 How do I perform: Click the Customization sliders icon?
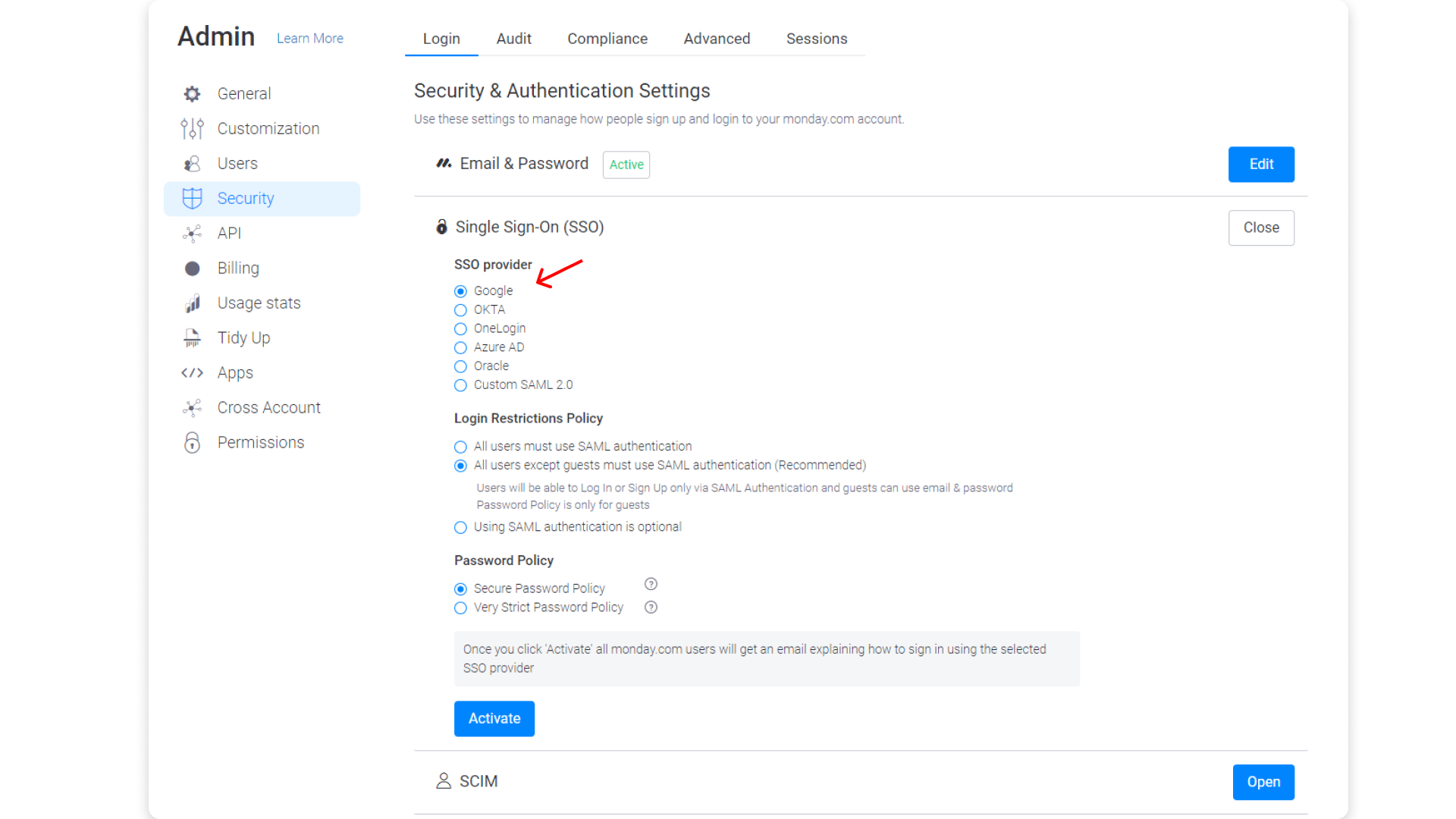(x=192, y=129)
